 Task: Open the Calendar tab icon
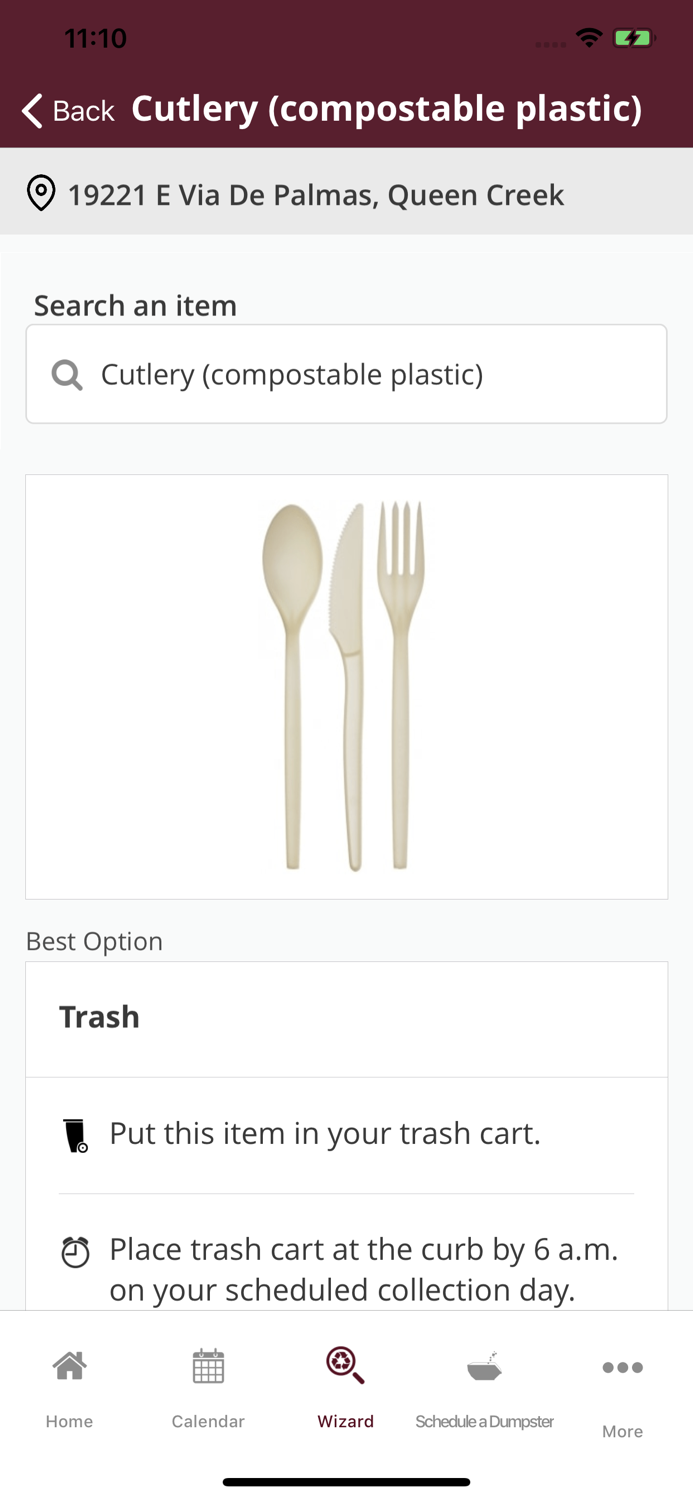(208, 1366)
